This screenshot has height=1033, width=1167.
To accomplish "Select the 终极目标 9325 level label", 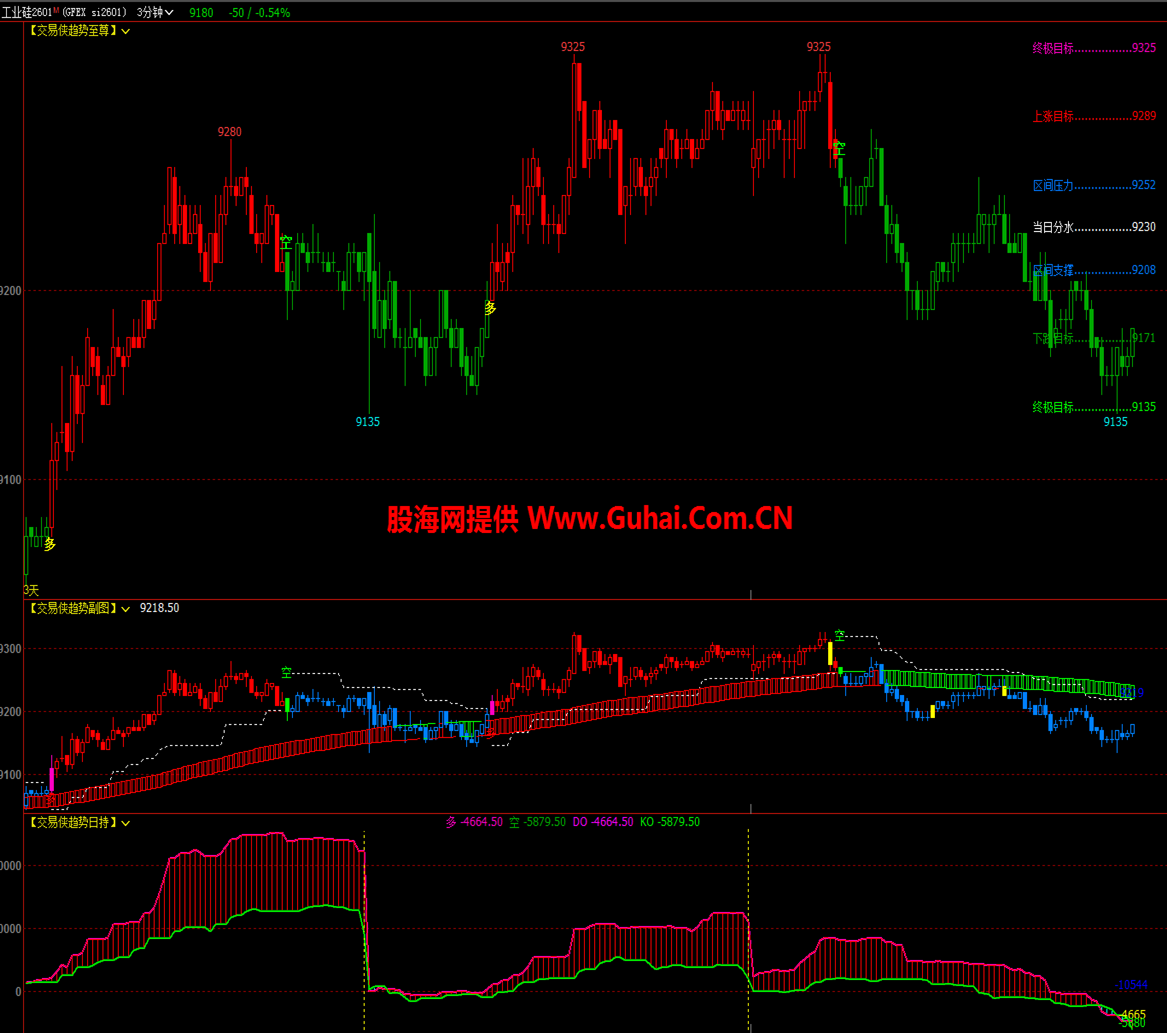I will (x=1093, y=48).
